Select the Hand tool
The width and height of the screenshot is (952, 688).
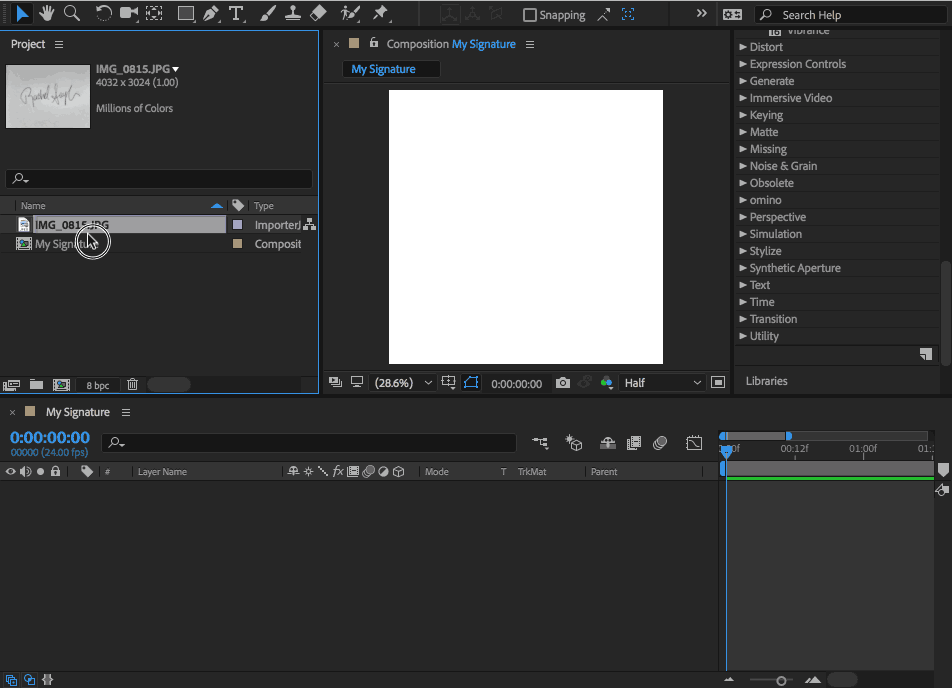coord(47,13)
